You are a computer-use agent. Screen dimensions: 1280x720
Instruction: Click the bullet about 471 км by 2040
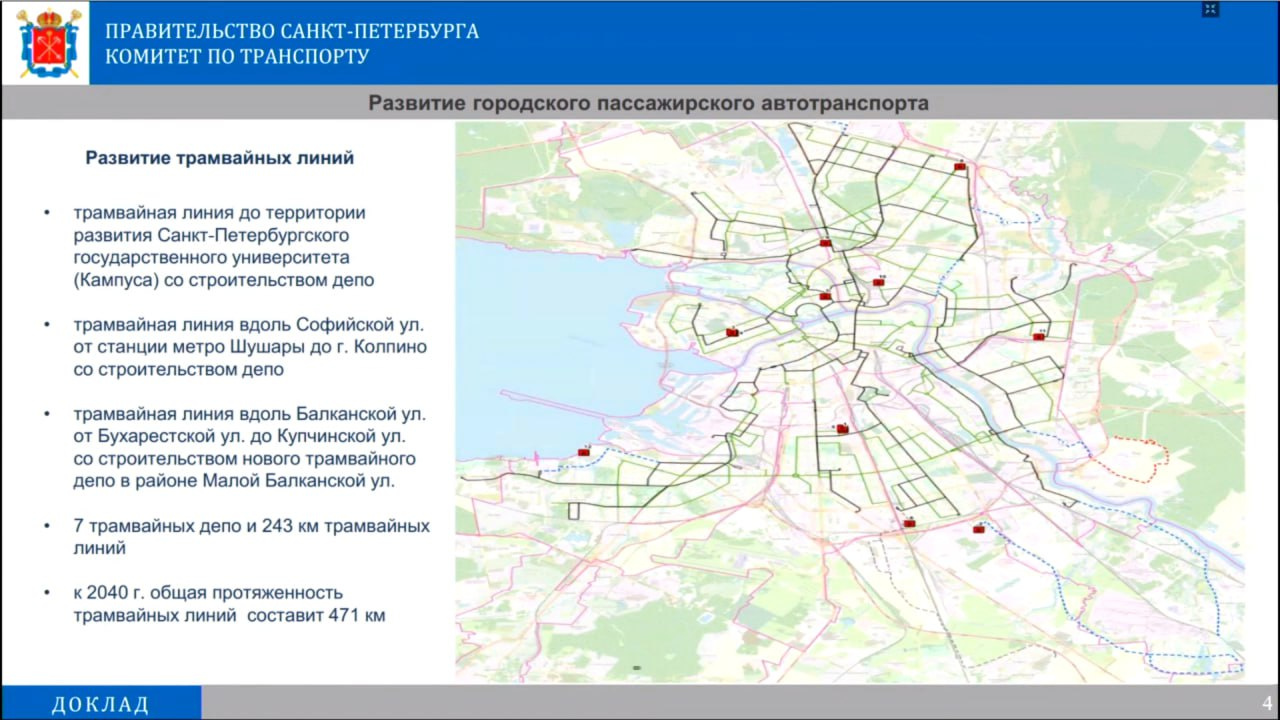point(228,604)
